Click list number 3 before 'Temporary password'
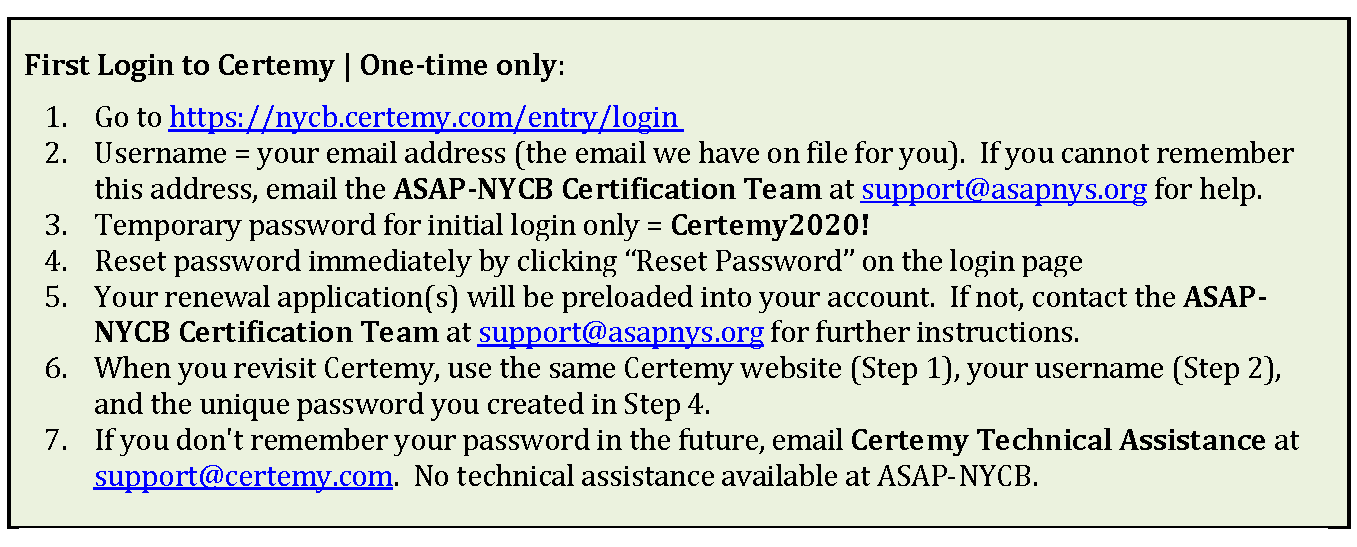The width and height of the screenshot is (1357, 547). pyautogui.click(x=56, y=226)
